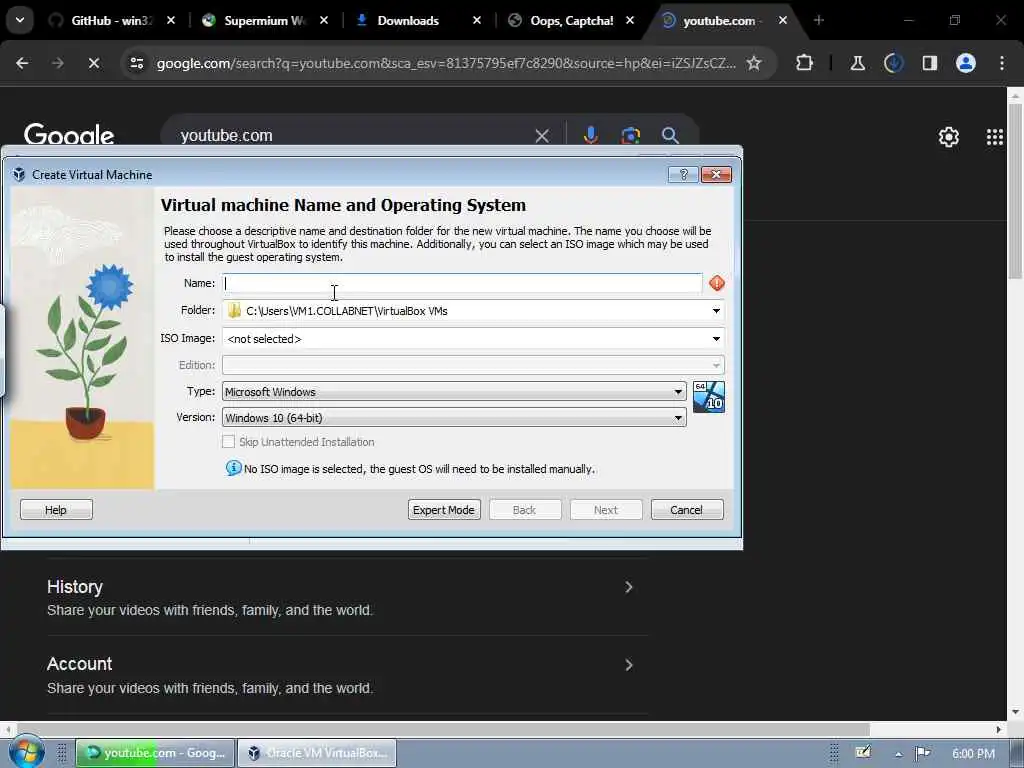Click the Back button in the wizard
Viewport: 1024px width, 768px height.
[525, 509]
